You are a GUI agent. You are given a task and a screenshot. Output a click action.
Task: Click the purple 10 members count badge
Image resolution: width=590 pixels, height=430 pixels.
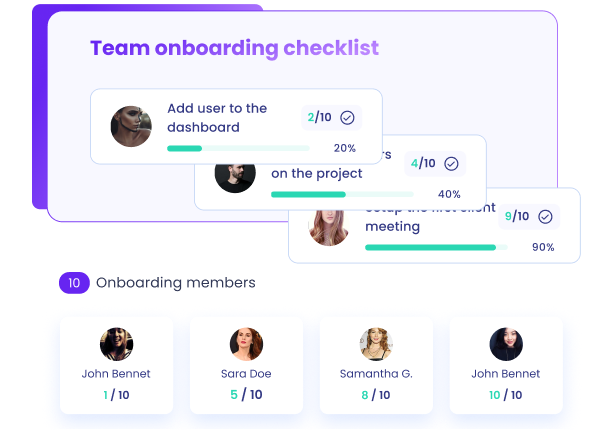74,283
